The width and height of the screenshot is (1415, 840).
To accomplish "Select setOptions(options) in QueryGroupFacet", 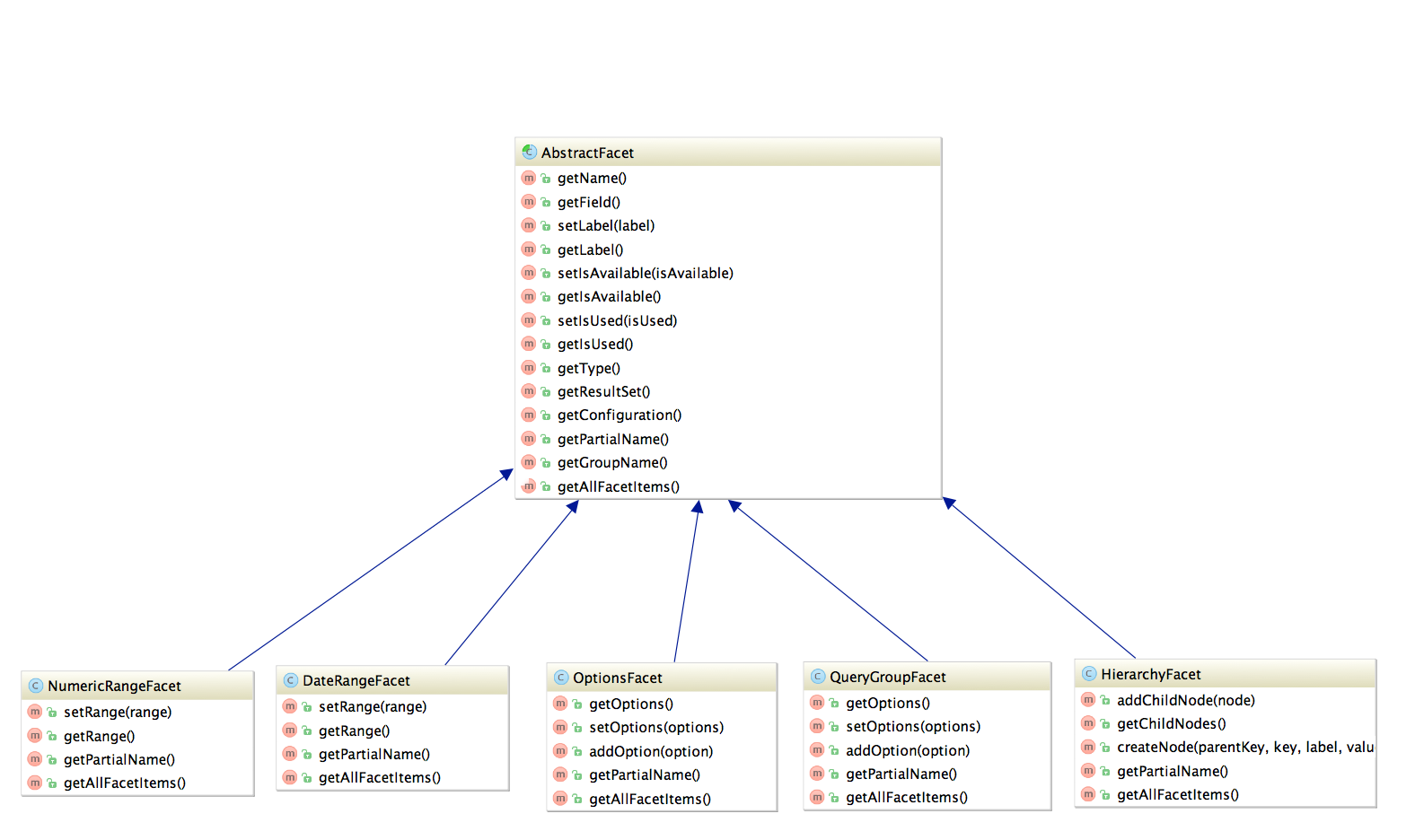I will click(x=913, y=726).
